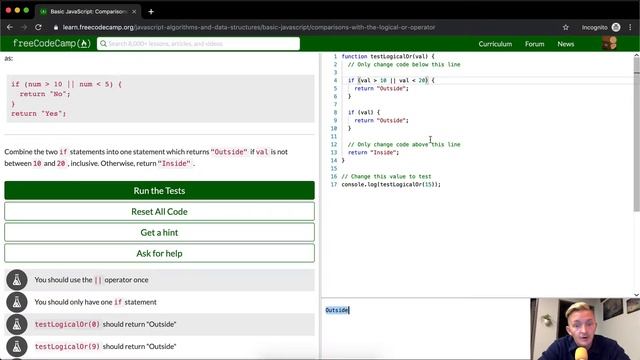Open the Forum nav link
This screenshot has width=640, height=360.
coord(534,44)
